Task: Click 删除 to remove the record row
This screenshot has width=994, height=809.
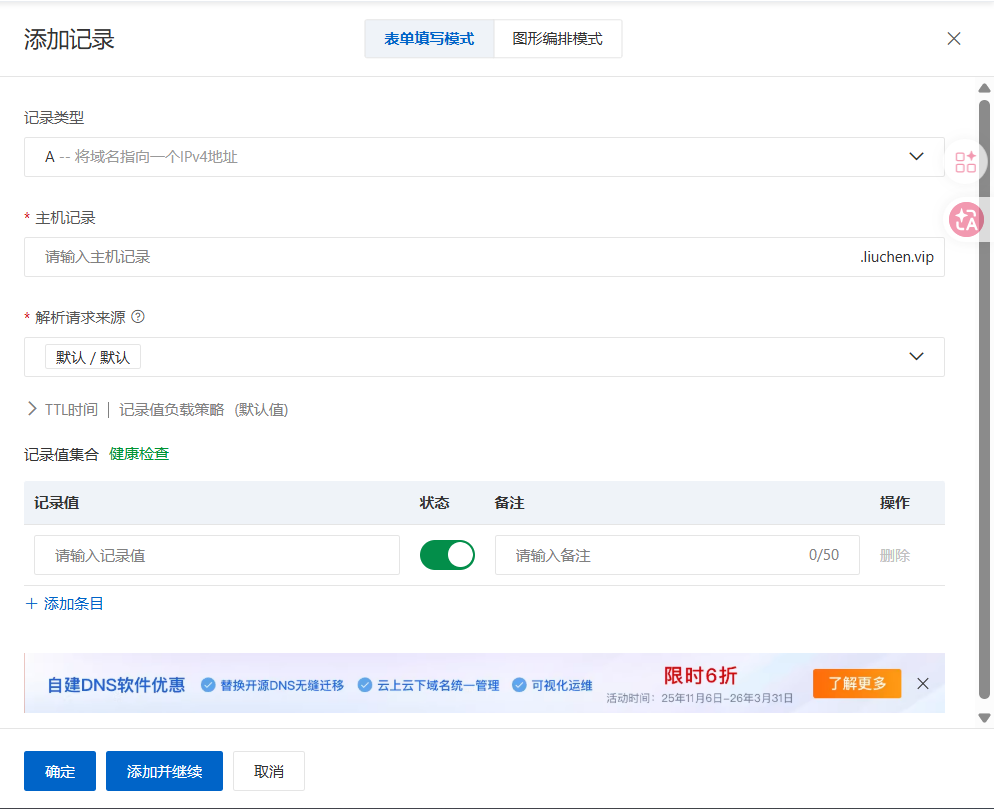Action: coord(894,555)
